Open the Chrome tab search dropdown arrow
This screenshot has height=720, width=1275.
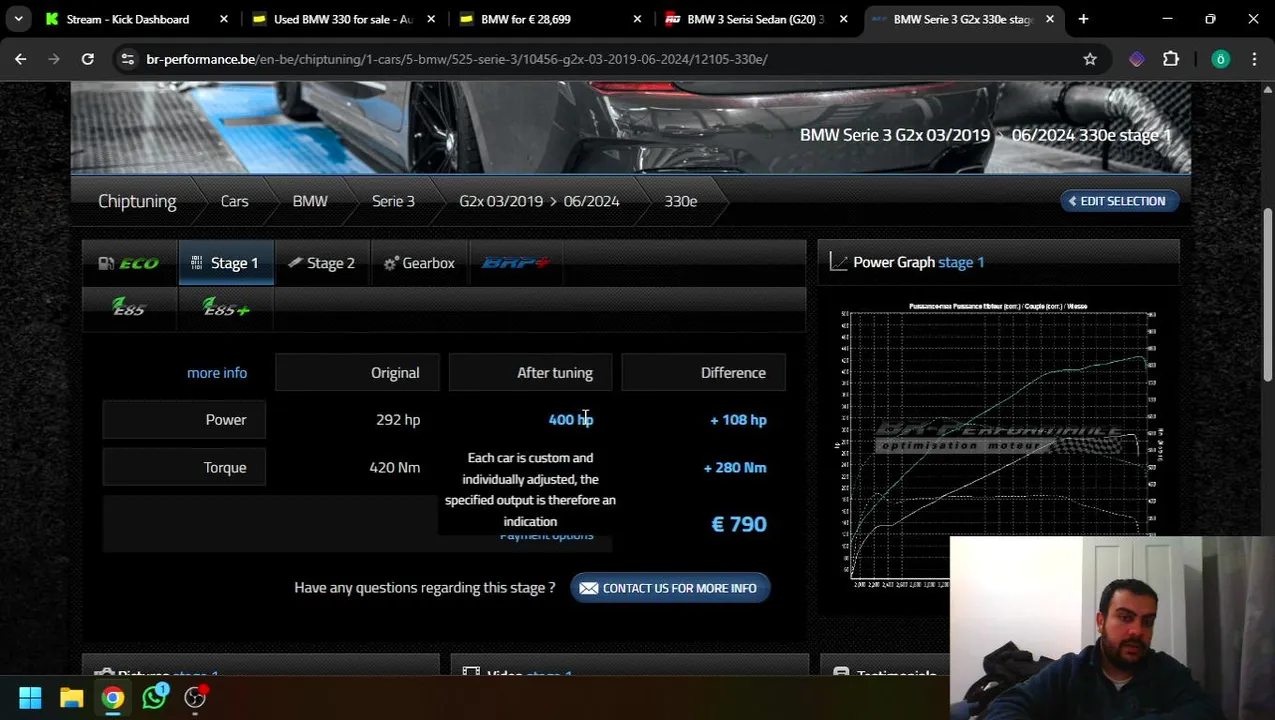click(x=18, y=19)
